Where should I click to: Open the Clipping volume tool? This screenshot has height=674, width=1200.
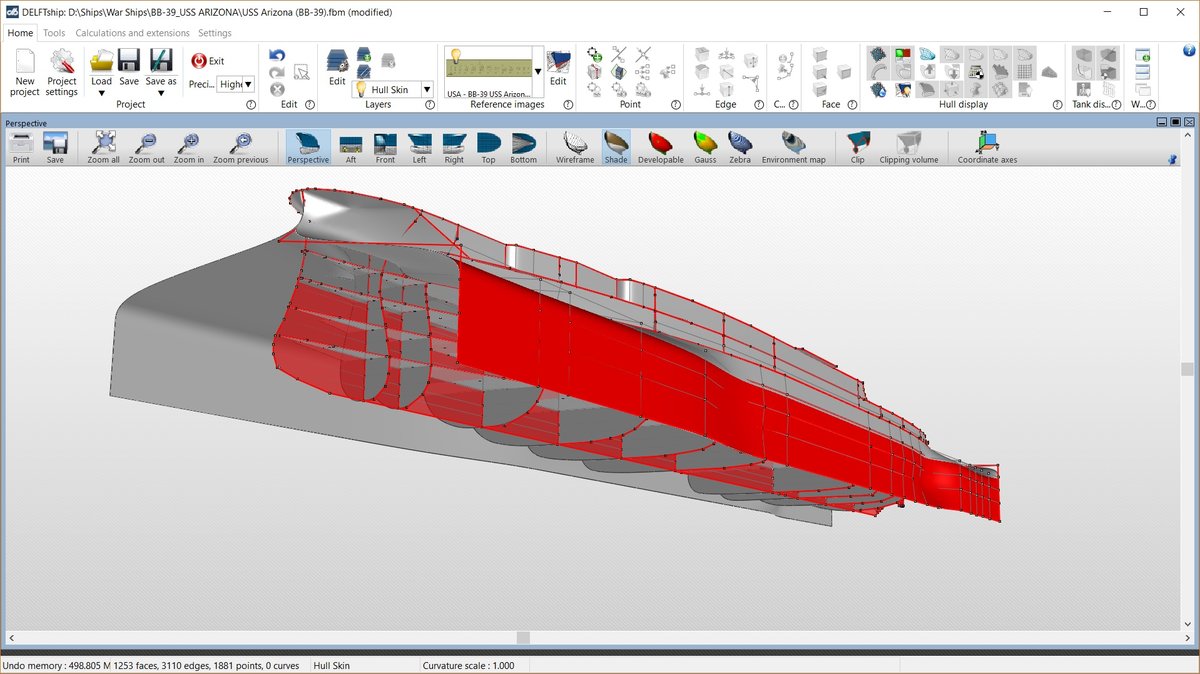pos(908,147)
